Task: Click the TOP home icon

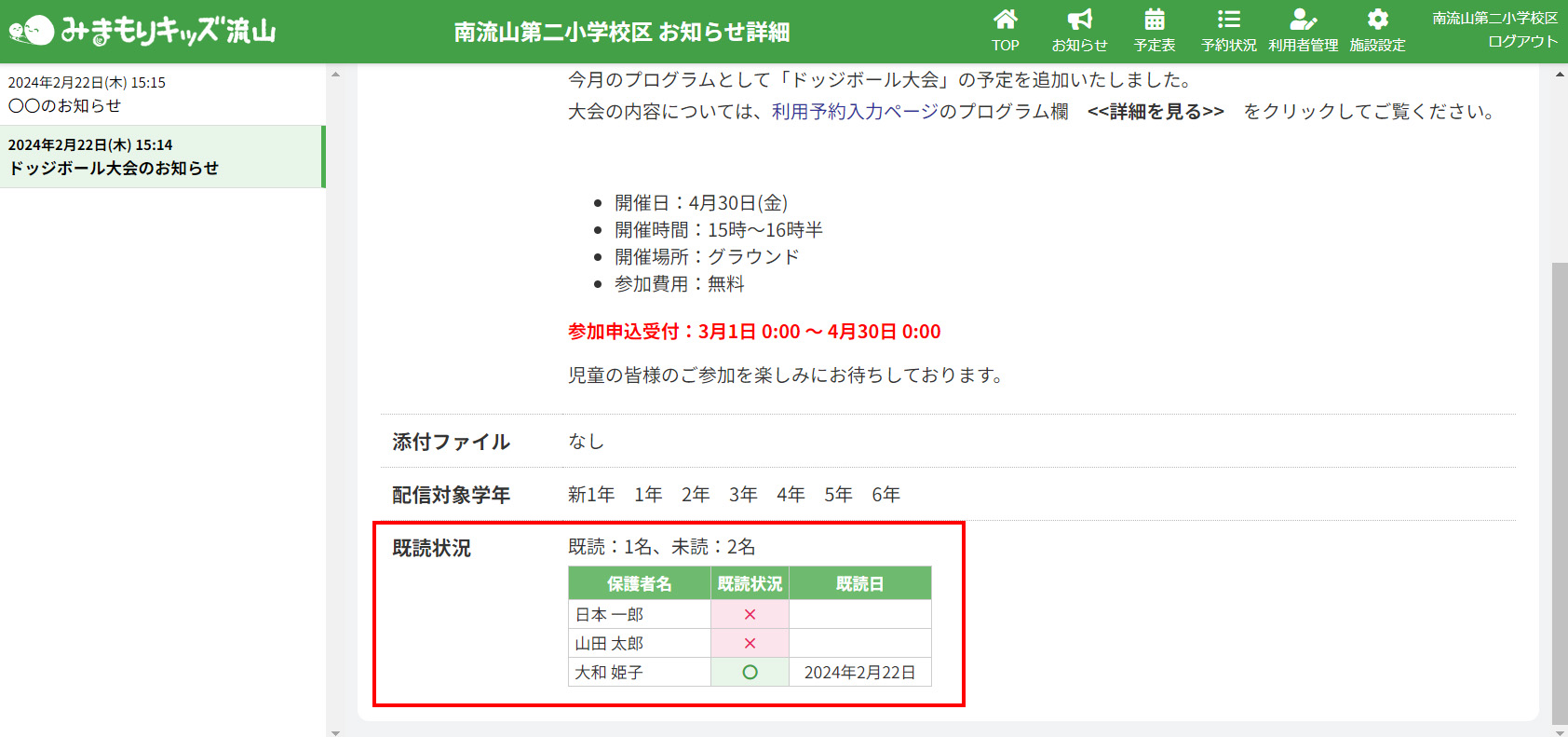Action: pyautogui.click(x=1005, y=20)
